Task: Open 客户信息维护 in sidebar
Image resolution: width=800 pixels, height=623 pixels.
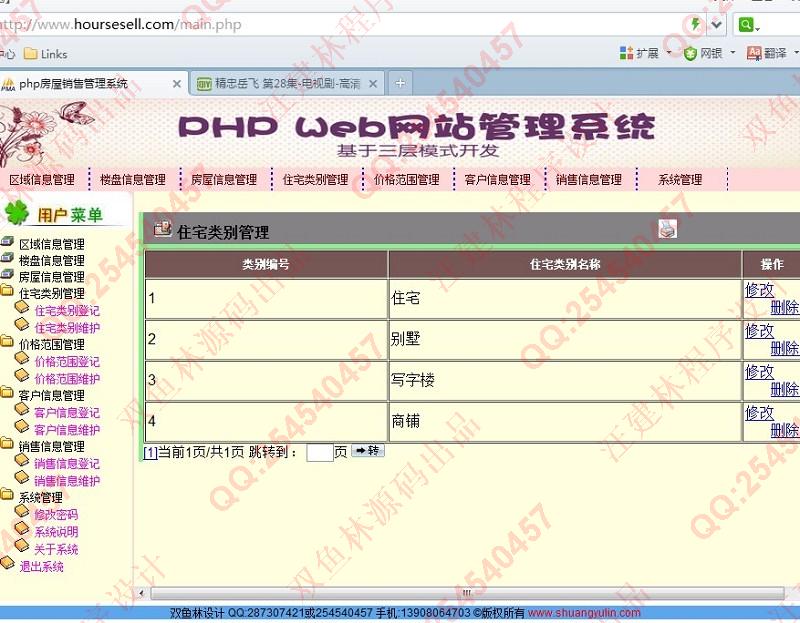Action: [67, 430]
